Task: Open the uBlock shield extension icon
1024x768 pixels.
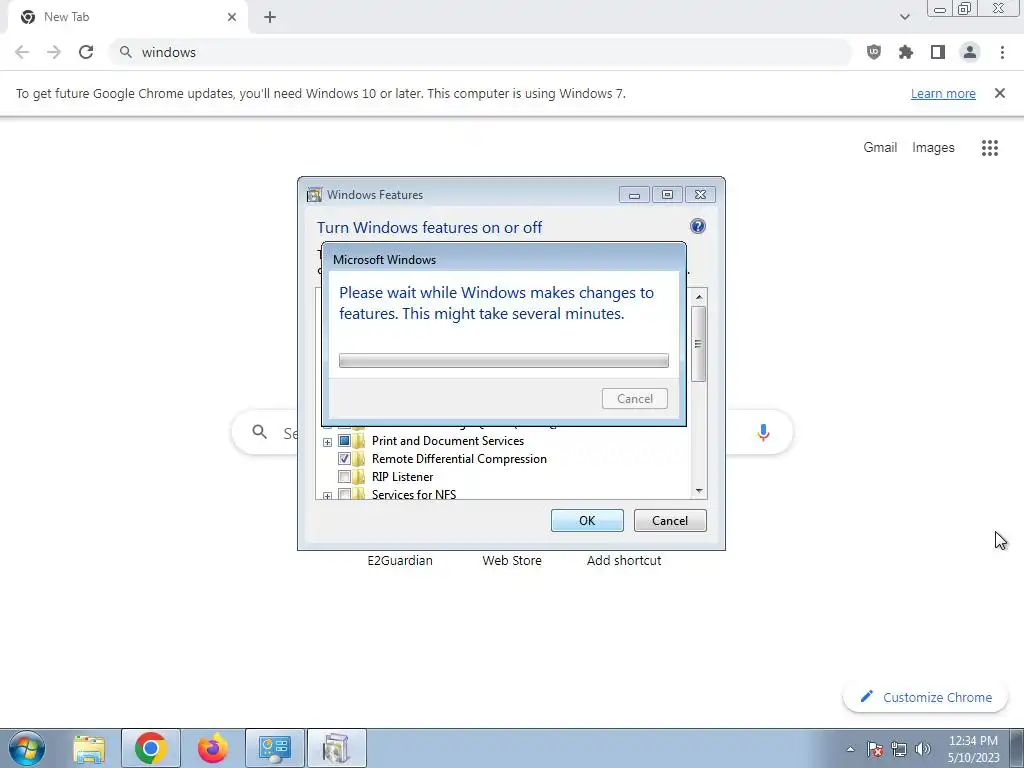Action: [x=874, y=52]
